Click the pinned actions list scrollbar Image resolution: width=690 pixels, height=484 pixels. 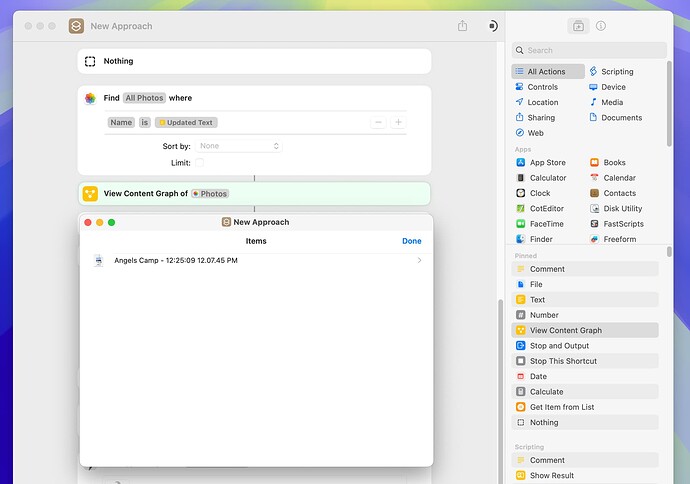click(x=669, y=251)
